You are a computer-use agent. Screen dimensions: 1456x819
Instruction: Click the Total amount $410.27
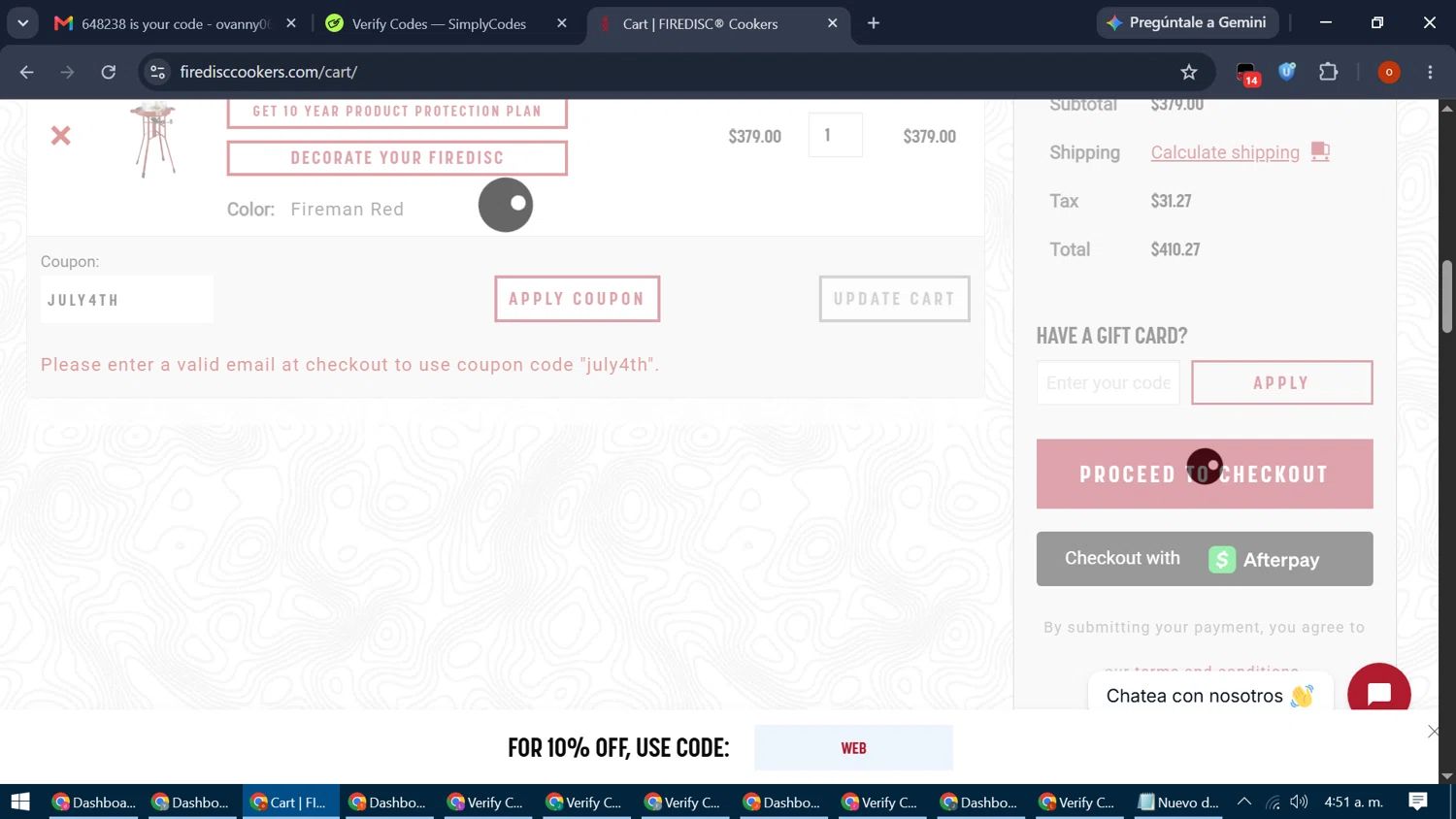(x=1175, y=249)
